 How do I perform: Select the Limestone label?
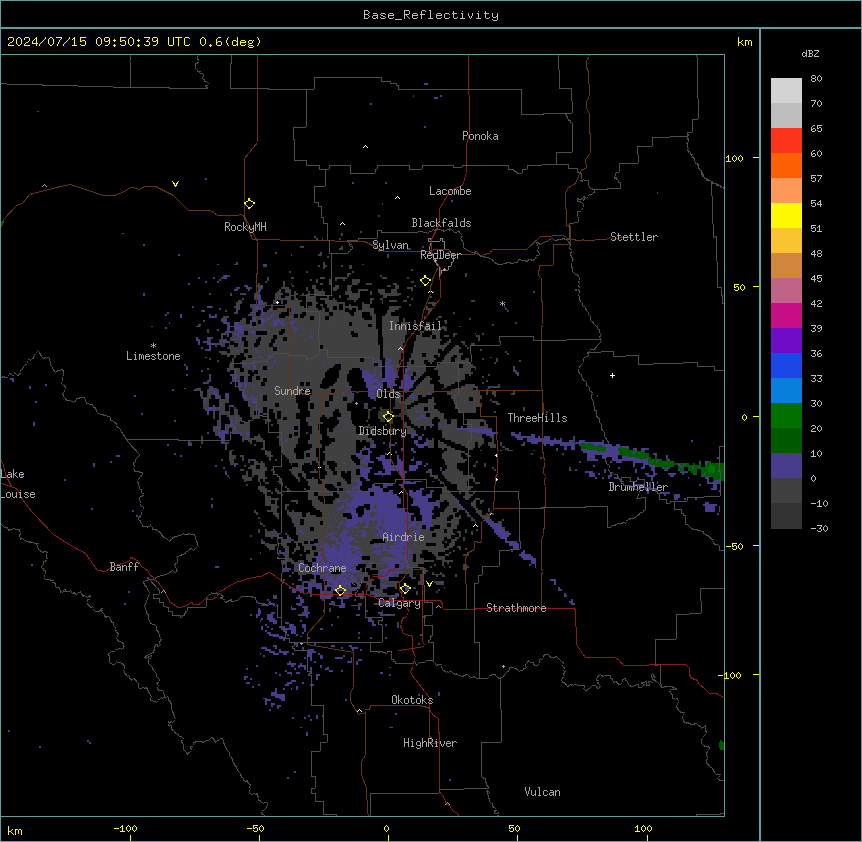[x=153, y=356]
